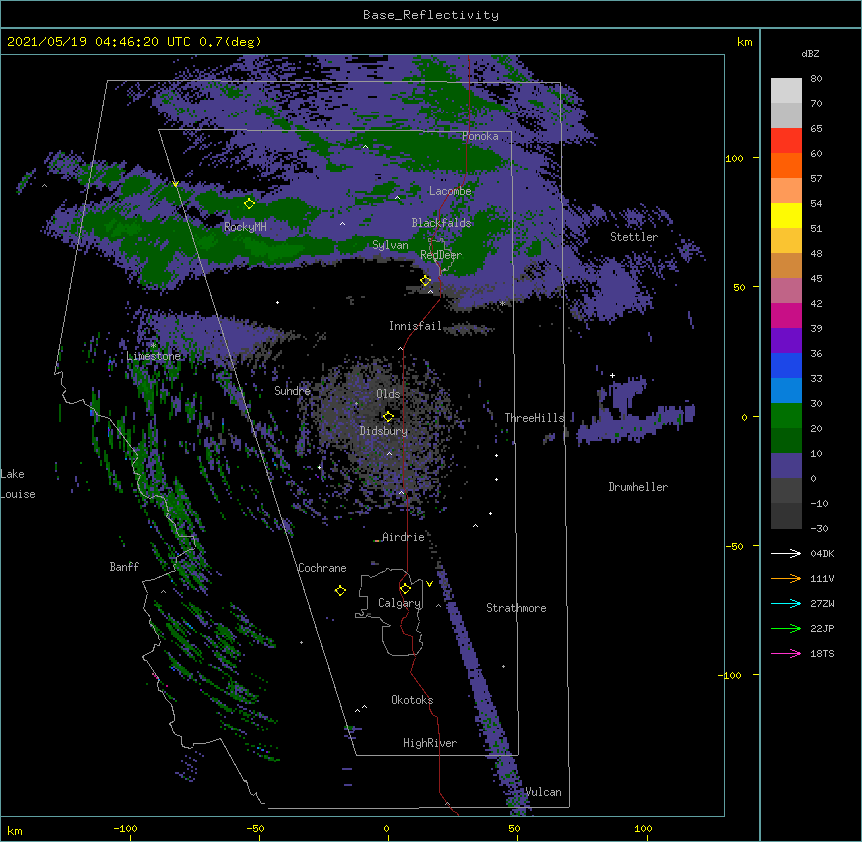
Task: Click the bright green 30-20 dBZ swatch
Action: tap(786, 416)
